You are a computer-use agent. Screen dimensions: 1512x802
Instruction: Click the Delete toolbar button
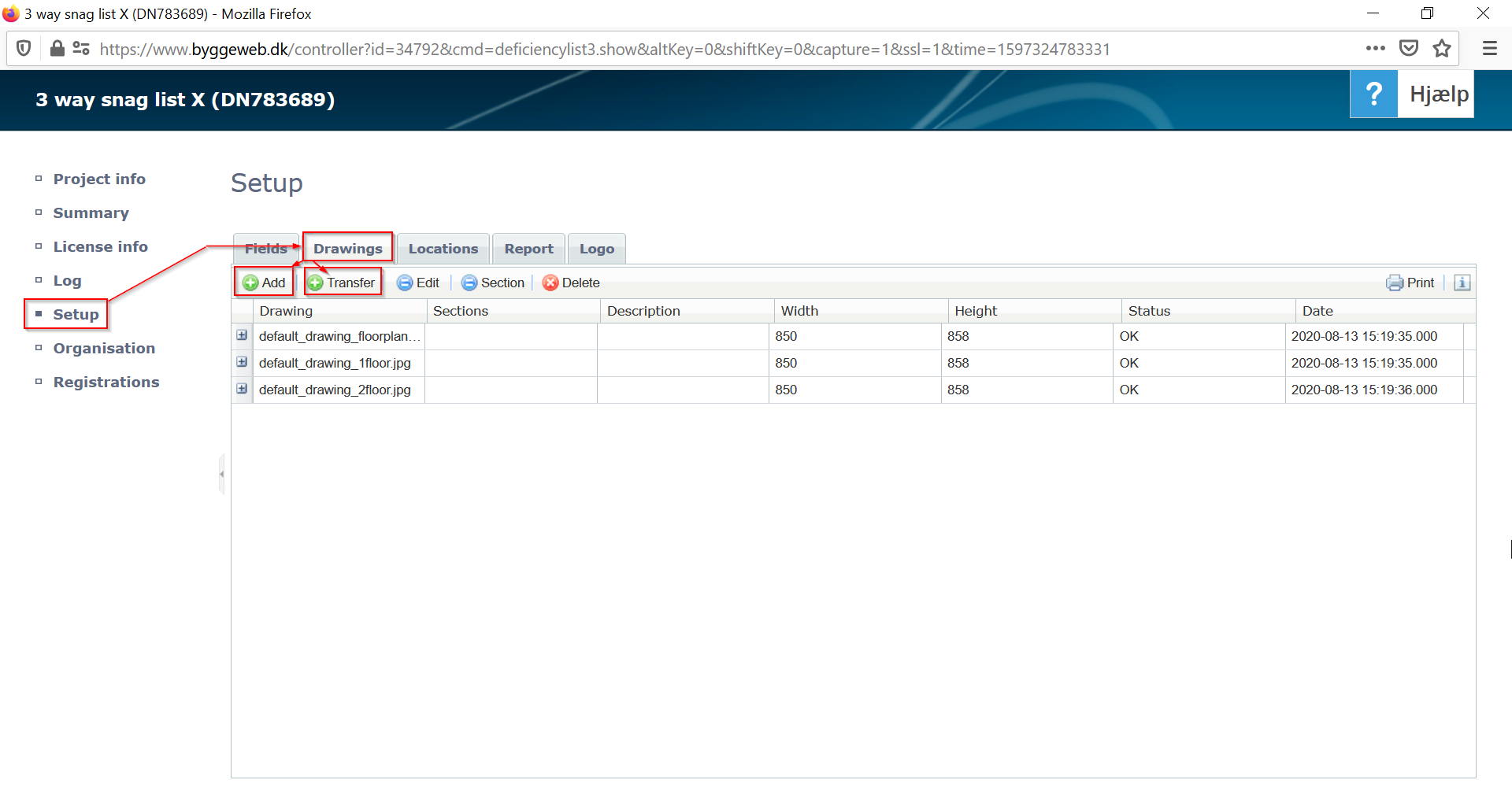pos(571,283)
